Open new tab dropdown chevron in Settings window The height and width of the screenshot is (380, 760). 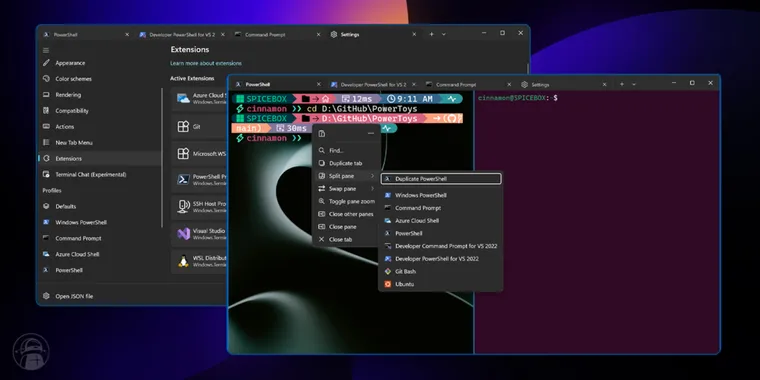[x=443, y=34]
